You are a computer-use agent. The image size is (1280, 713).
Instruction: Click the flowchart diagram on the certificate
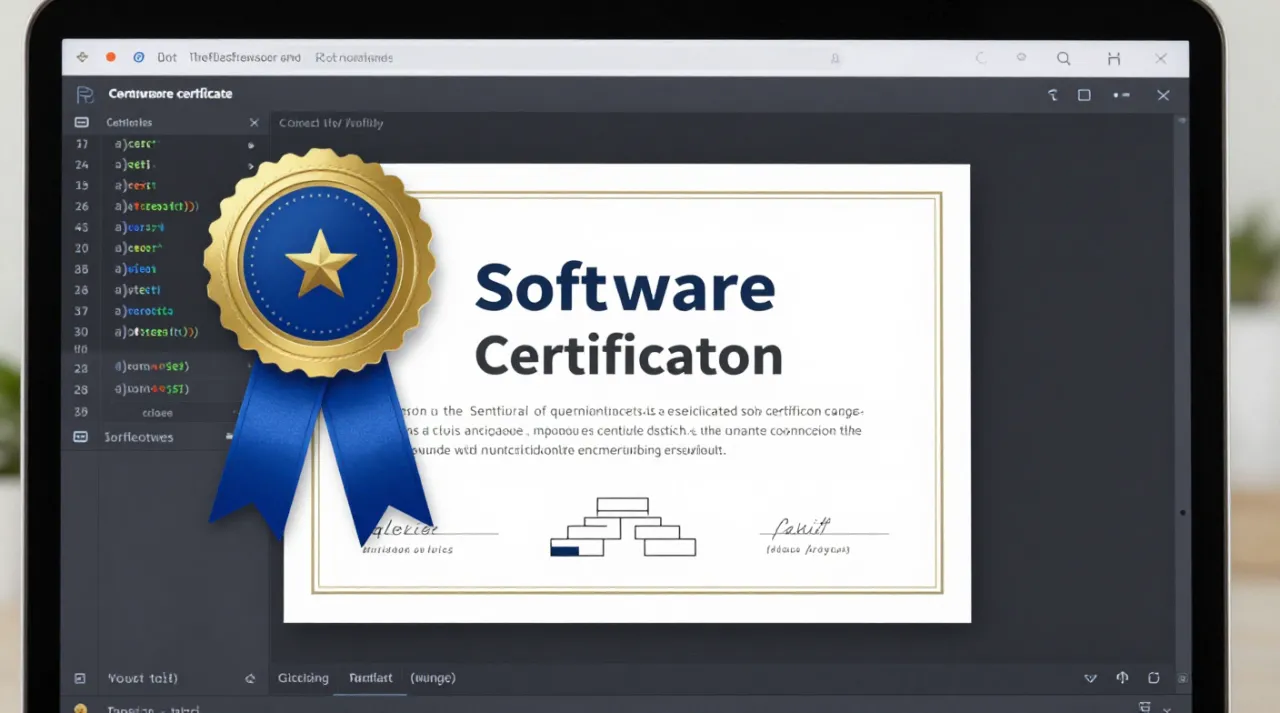pyautogui.click(x=623, y=527)
